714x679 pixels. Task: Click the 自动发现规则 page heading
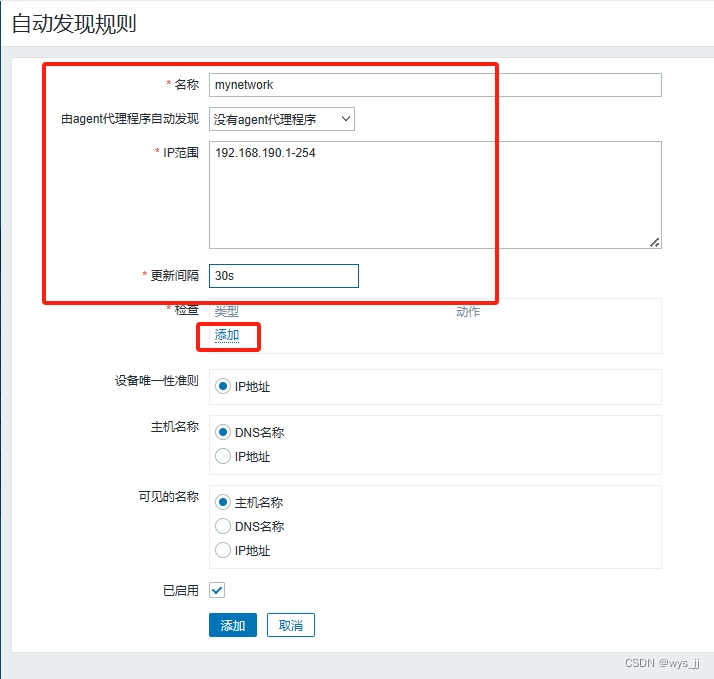click(x=74, y=24)
